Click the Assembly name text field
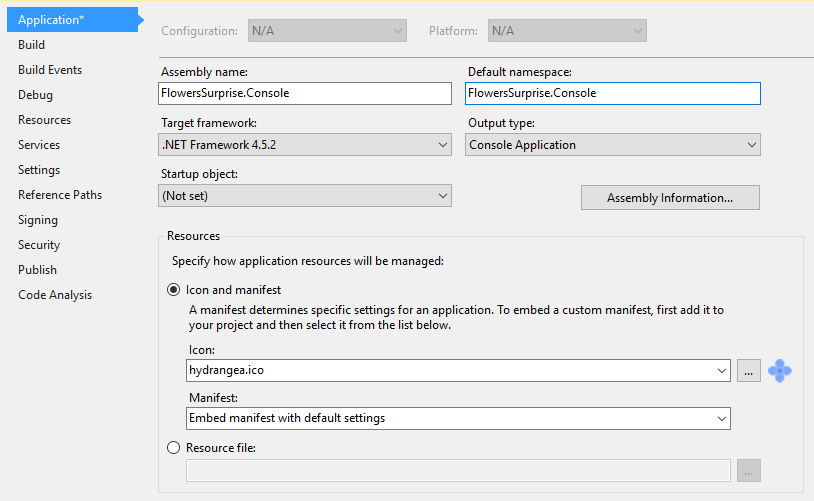Image resolution: width=814 pixels, height=501 pixels. tap(305, 93)
